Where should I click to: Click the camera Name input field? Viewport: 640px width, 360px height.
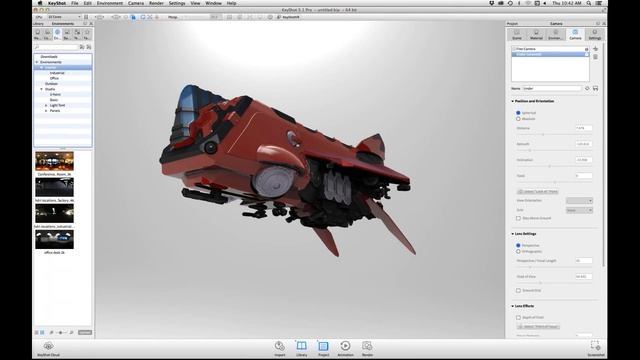click(x=552, y=88)
